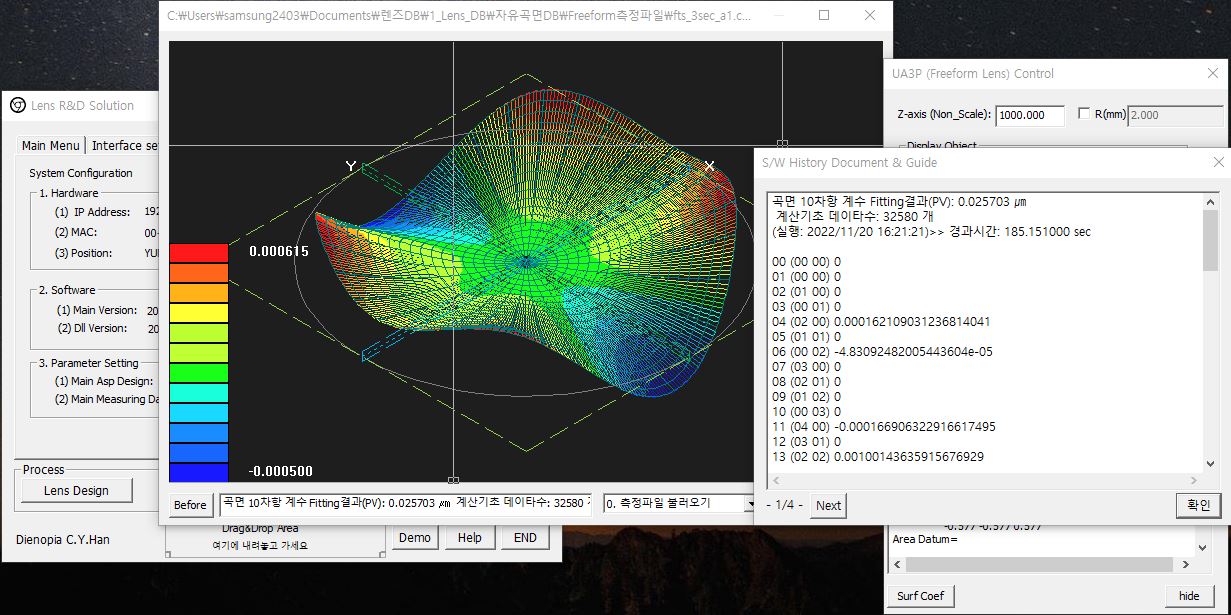Screen dimensions: 1231x615
Task: Click the scroll up arrow in History document
Action: click(x=1210, y=201)
